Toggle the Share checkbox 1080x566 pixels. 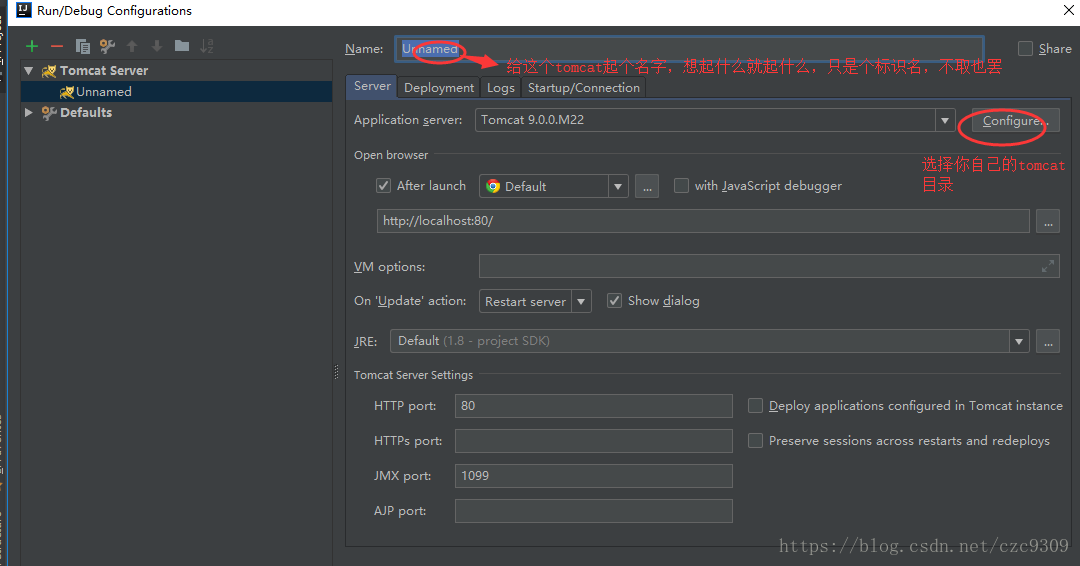(x=1026, y=48)
